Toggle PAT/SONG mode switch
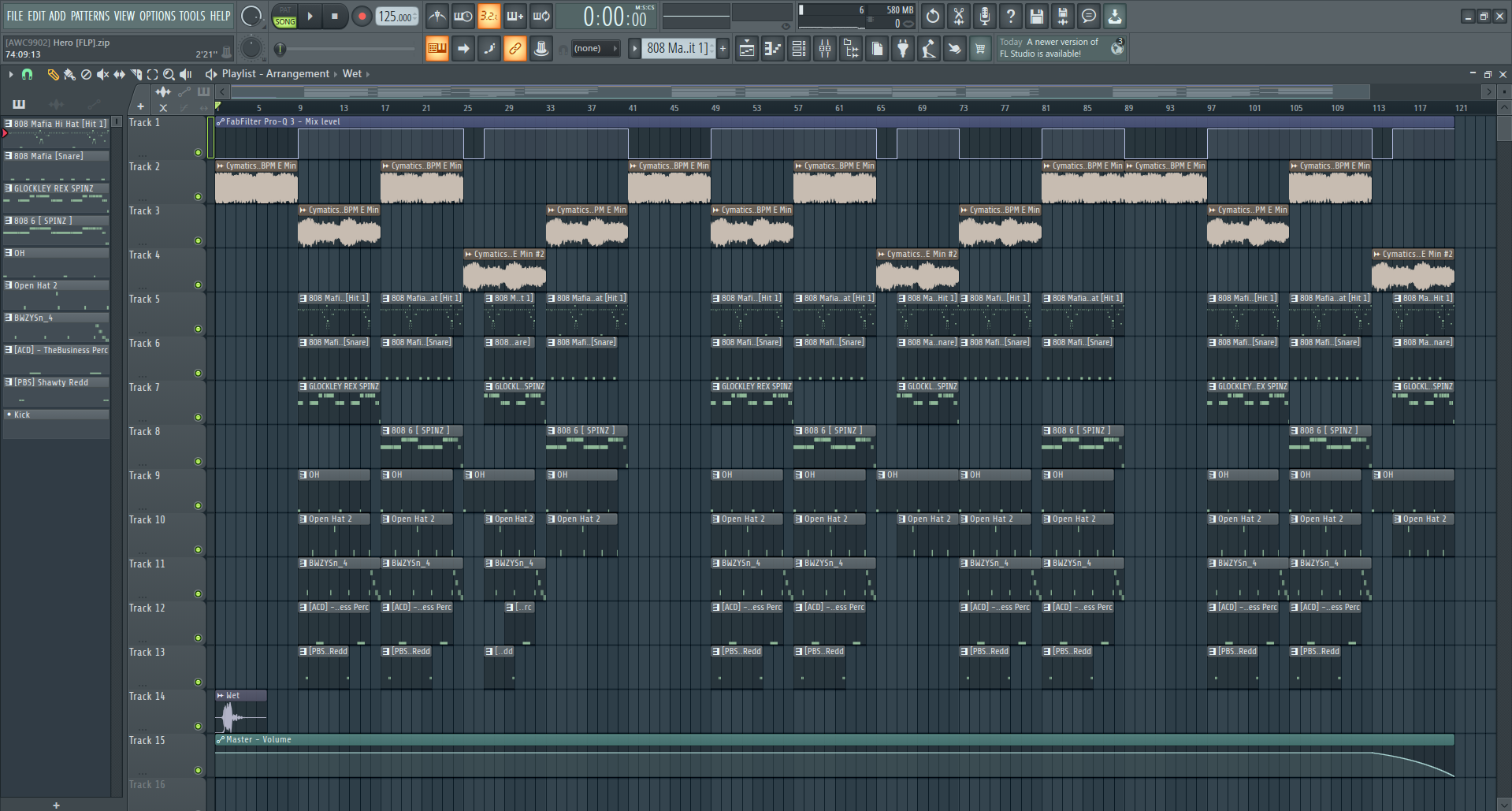Image resolution: width=1512 pixels, height=811 pixels. coord(285,17)
